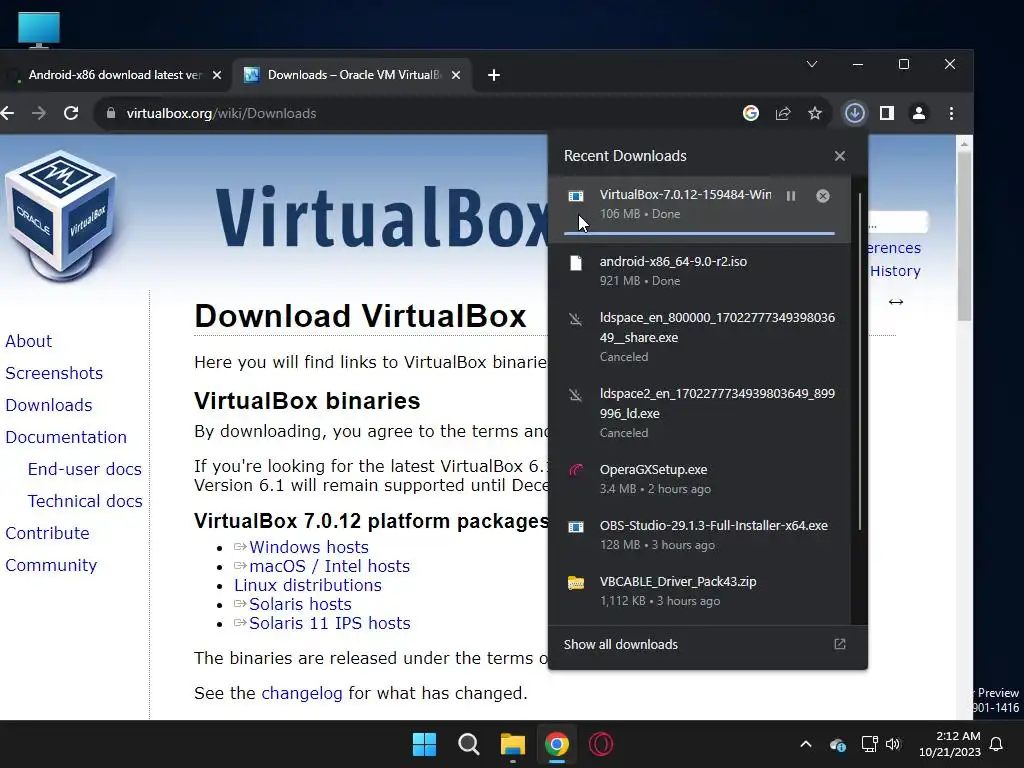1024x768 pixels.
Task: View site information lock icon
Action: pyautogui.click(x=111, y=113)
